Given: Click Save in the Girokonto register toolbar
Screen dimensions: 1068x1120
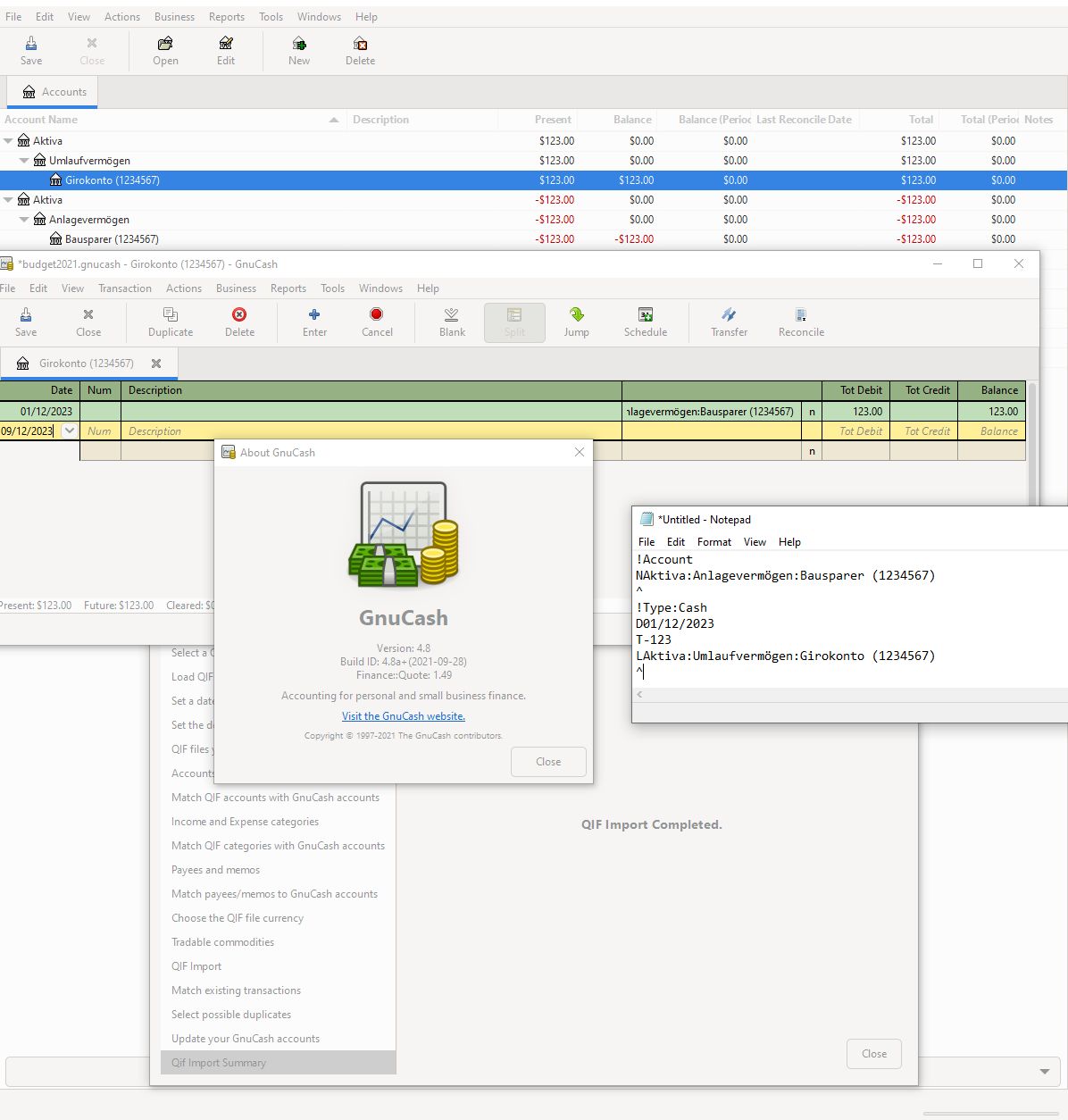Looking at the screenshot, I should (26, 322).
